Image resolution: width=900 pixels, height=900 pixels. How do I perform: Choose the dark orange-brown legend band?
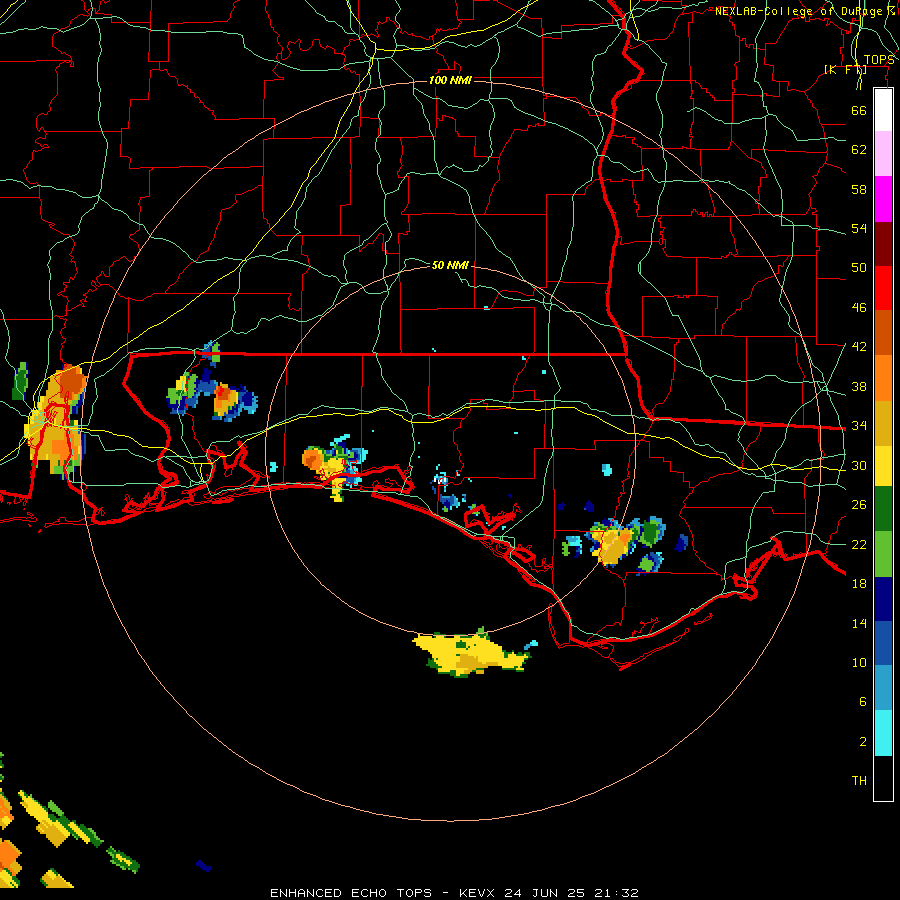pos(883,333)
